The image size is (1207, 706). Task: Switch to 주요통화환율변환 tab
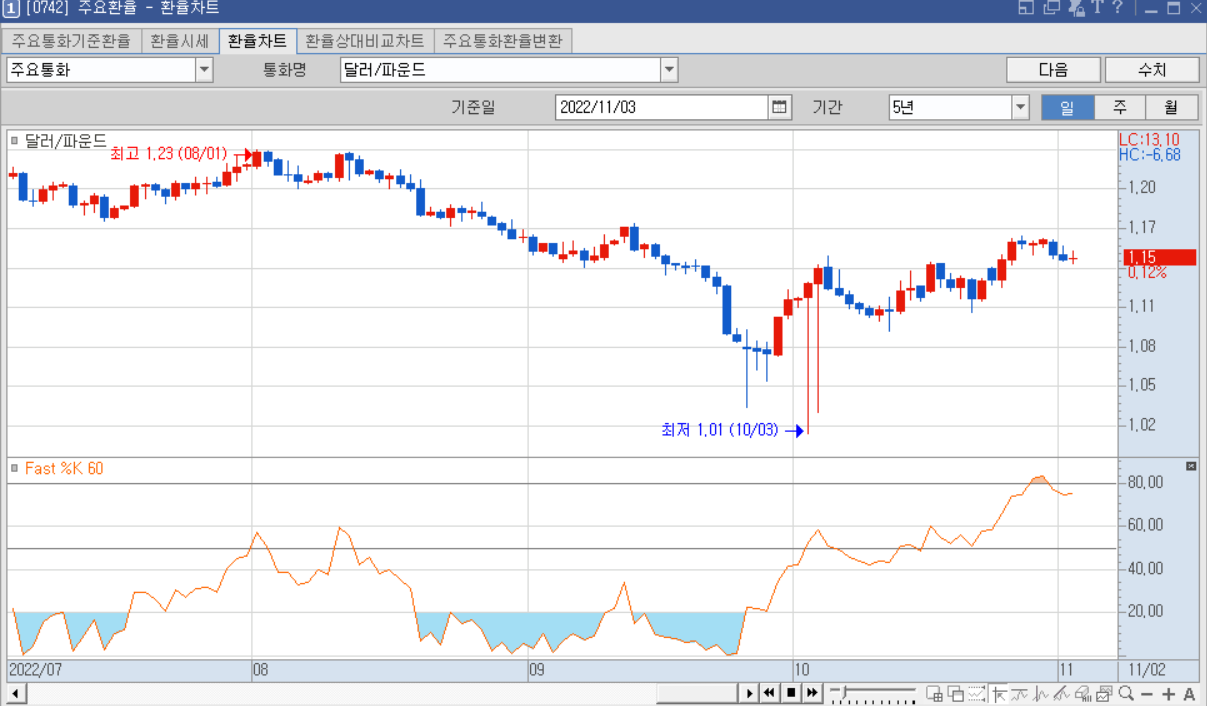503,41
